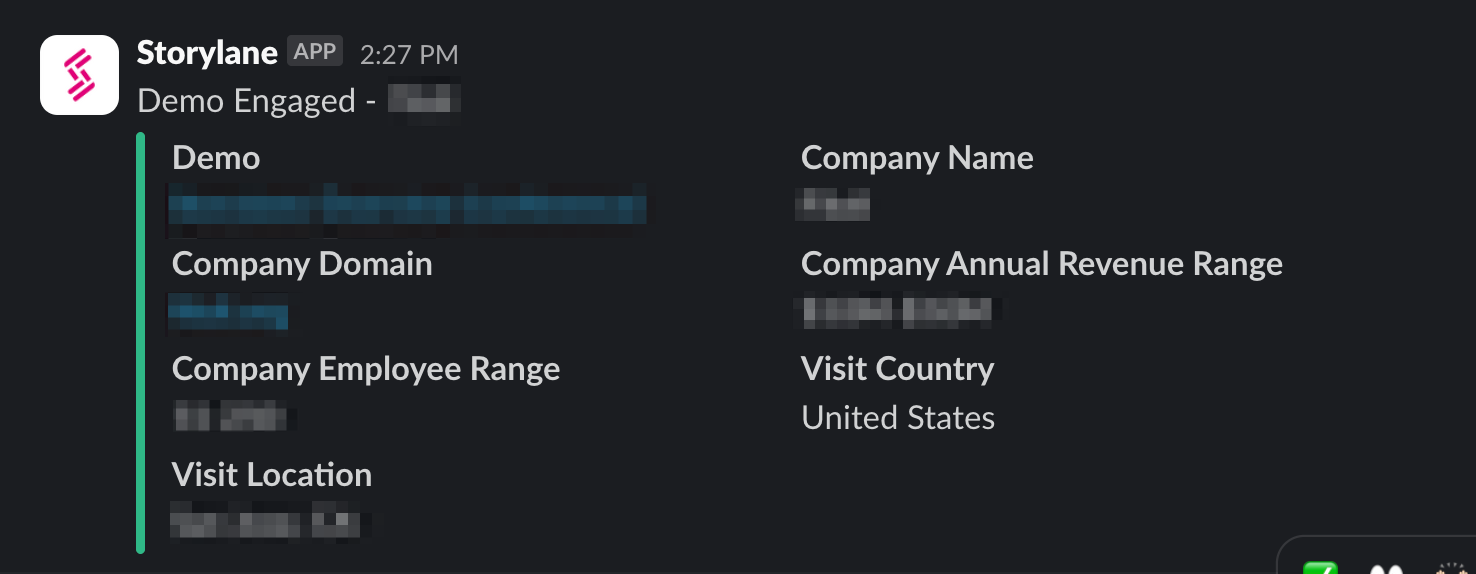Click the "Company Name" field label
The height and width of the screenshot is (574, 1476).
pos(917,158)
